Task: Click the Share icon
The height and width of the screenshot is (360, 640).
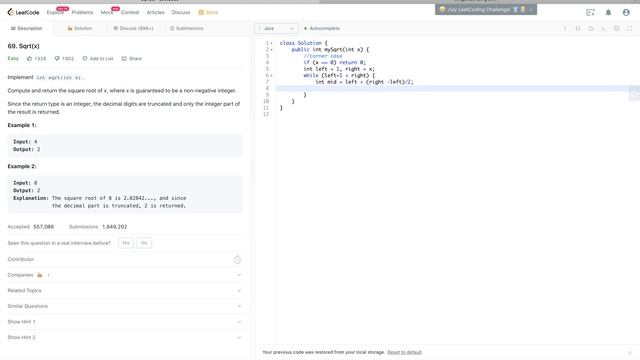Action: coord(124,58)
